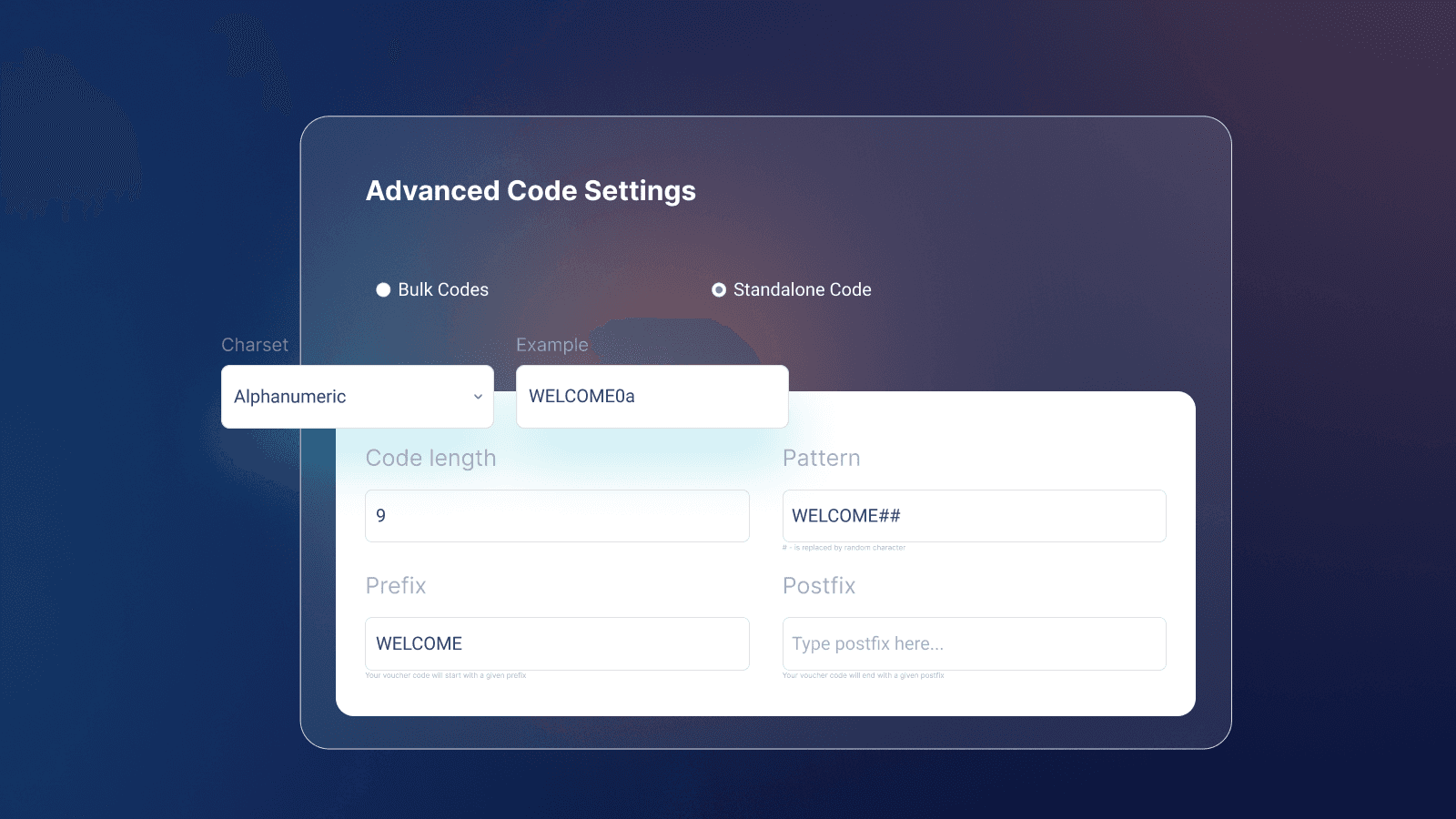
Task: Click the Type postfix here placeholder field
Action: pyautogui.click(x=974, y=643)
